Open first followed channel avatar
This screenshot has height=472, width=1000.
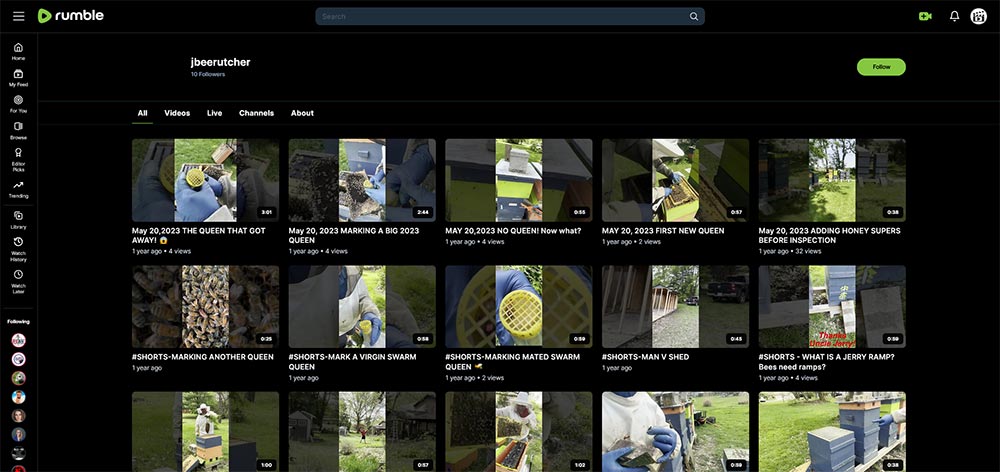[18, 341]
